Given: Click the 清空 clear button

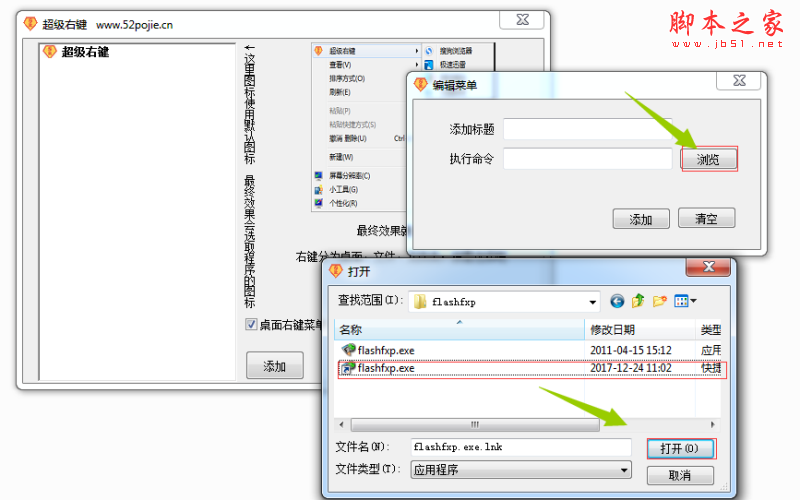Looking at the screenshot, I should pyautogui.click(x=706, y=218).
